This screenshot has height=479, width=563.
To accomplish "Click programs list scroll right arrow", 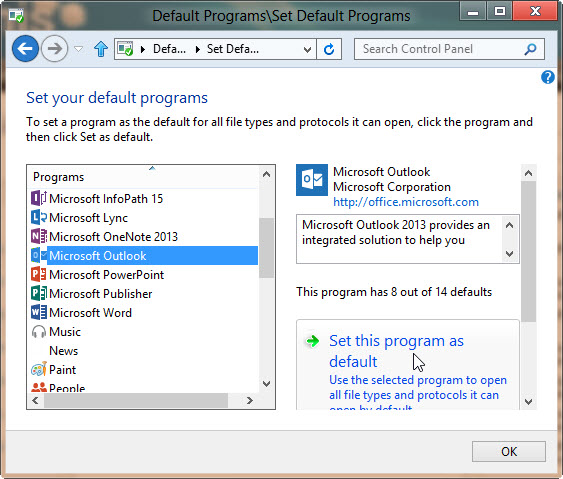I will [250, 400].
